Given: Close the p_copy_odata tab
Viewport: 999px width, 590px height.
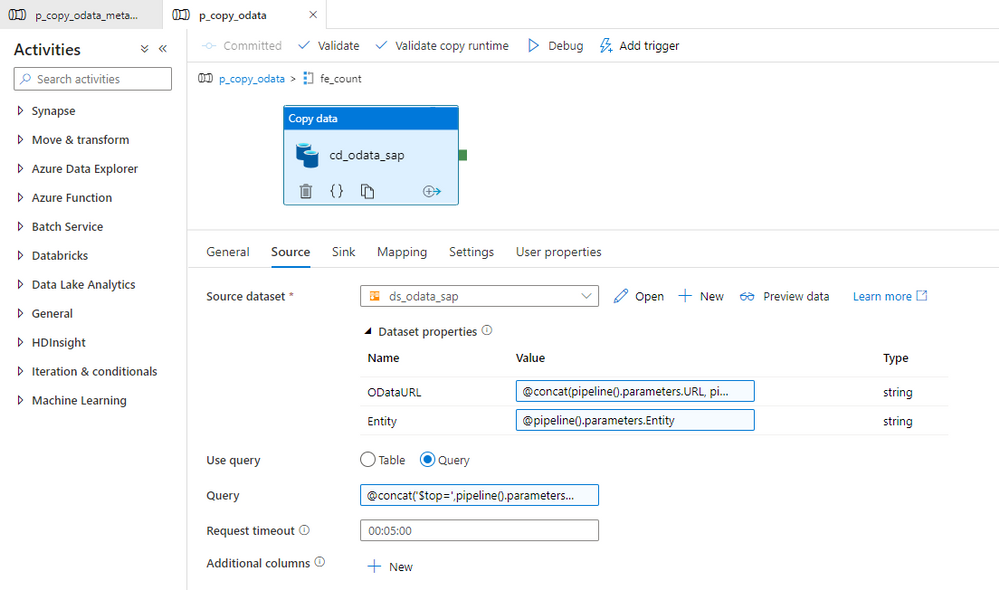Looking at the screenshot, I should pos(313,15).
